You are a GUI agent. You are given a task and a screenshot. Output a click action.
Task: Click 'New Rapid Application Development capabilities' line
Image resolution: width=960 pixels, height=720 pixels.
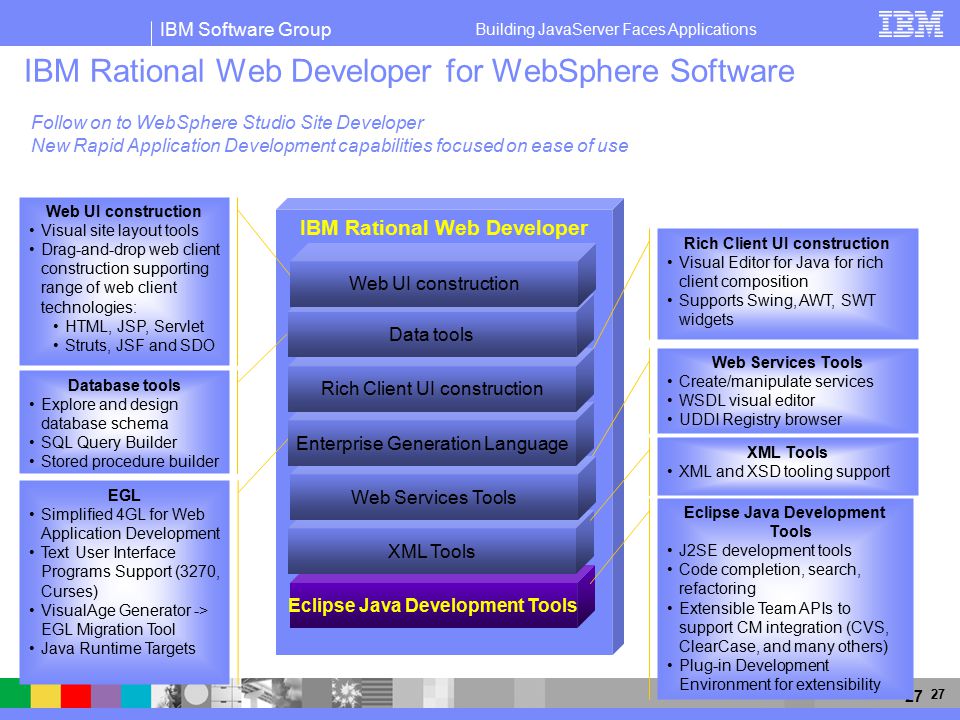[x=329, y=146]
